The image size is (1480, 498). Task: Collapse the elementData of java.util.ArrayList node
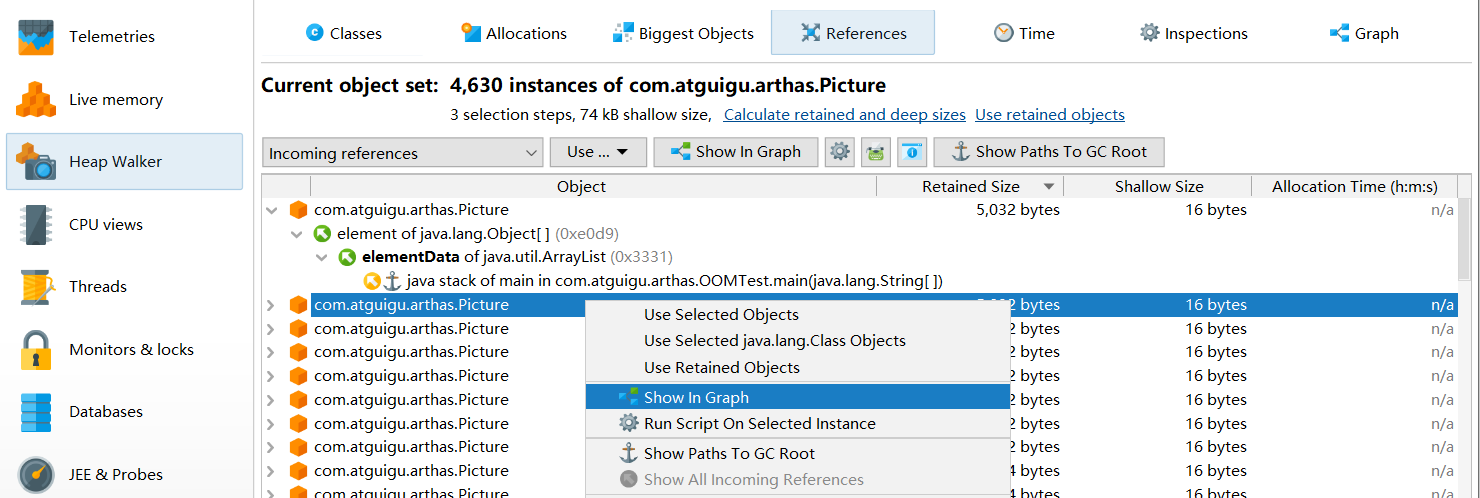pyautogui.click(x=320, y=258)
